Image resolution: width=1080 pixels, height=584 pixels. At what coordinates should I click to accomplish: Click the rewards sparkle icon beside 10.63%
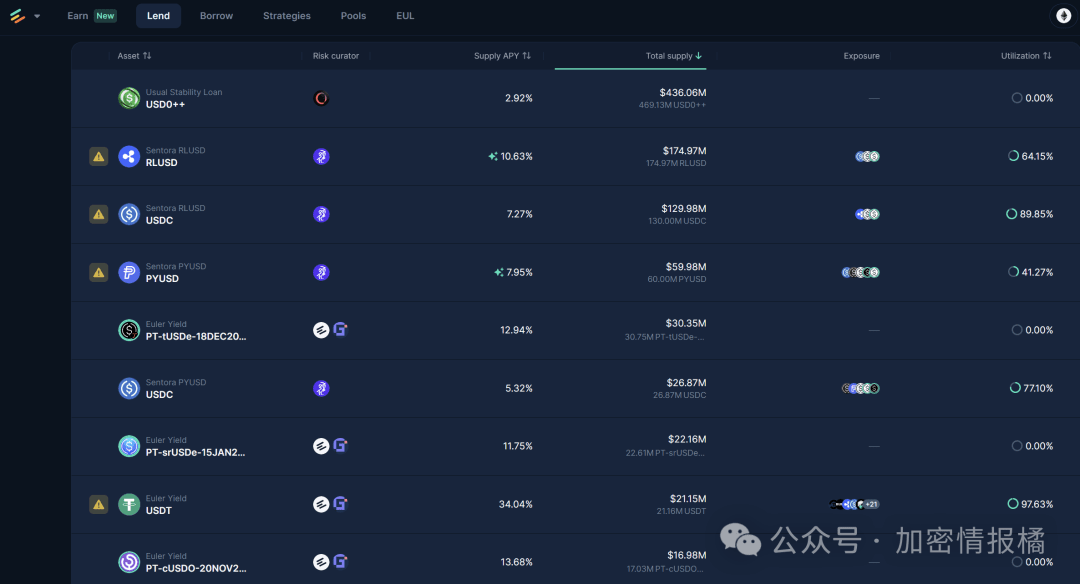point(493,156)
